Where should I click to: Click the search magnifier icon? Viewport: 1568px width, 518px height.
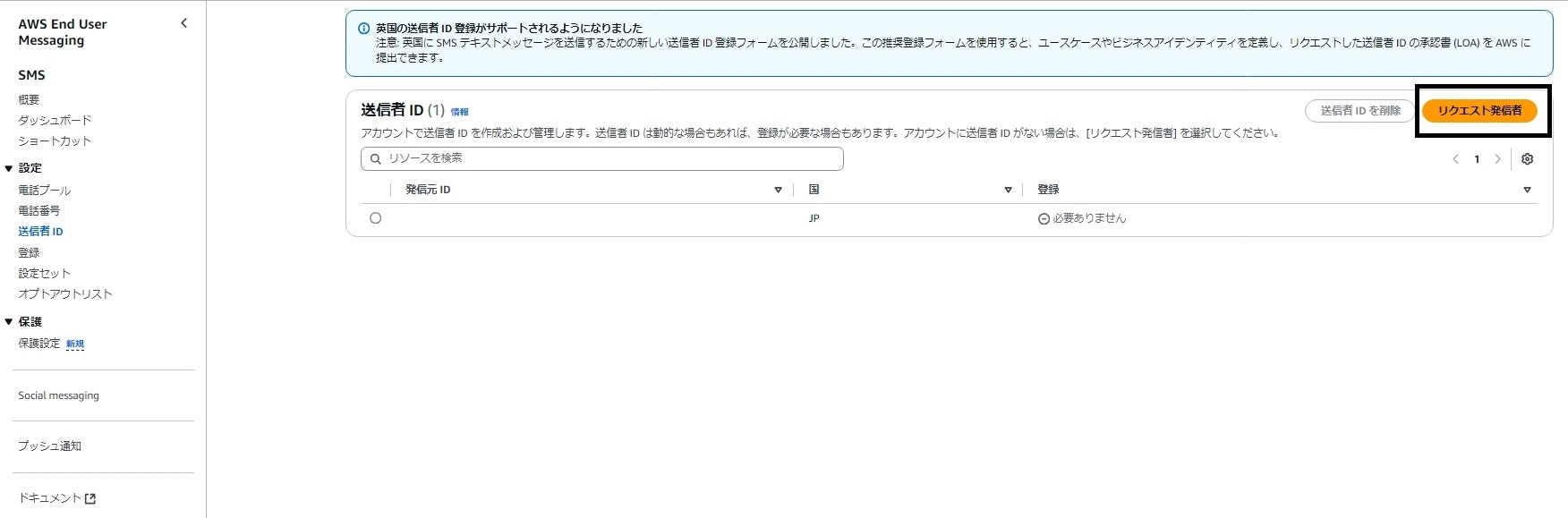point(376,159)
